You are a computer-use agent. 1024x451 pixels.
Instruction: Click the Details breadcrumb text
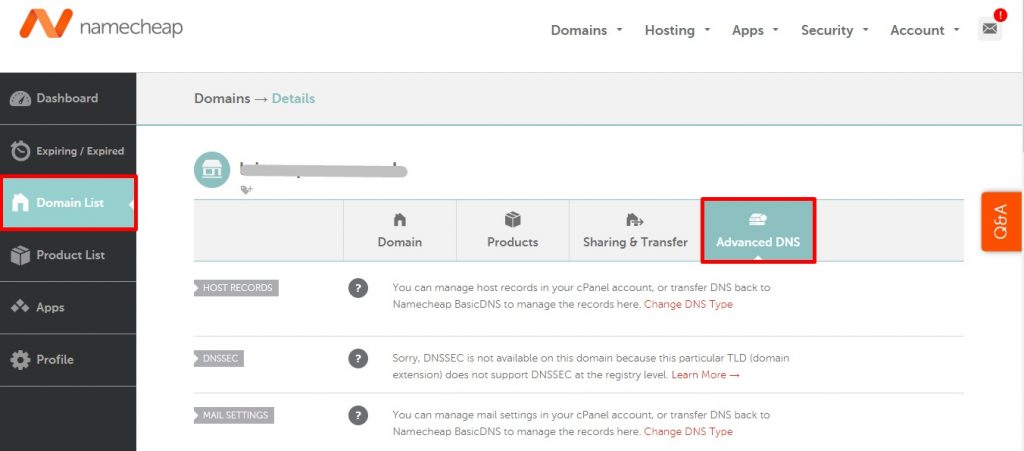point(293,99)
